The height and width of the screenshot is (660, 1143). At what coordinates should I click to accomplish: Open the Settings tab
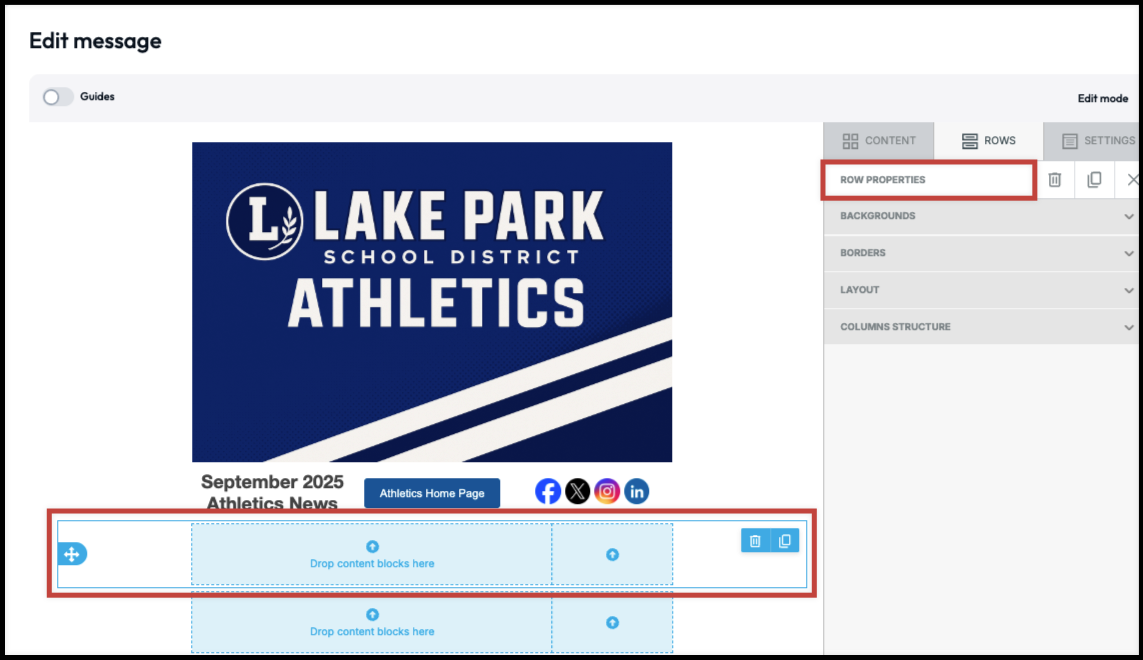pos(1098,141)
